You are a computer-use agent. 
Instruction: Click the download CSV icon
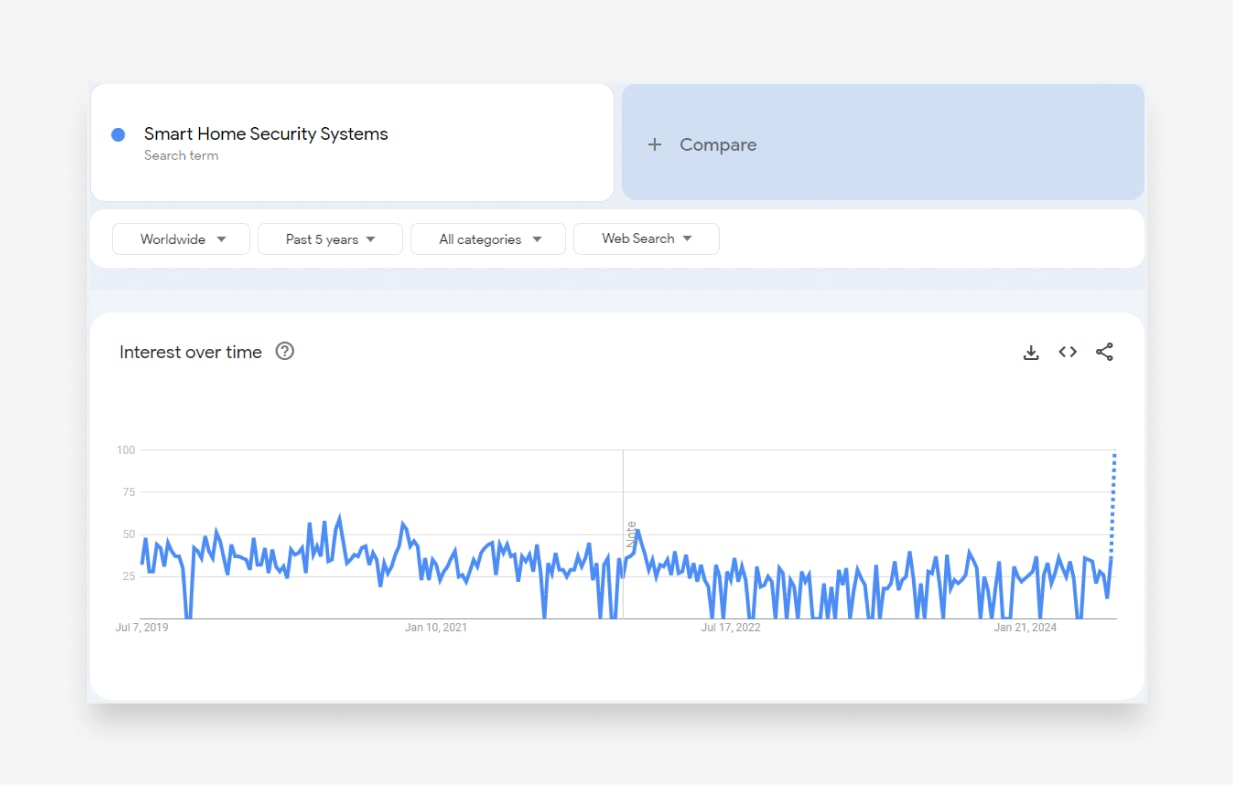(1031, 352)
